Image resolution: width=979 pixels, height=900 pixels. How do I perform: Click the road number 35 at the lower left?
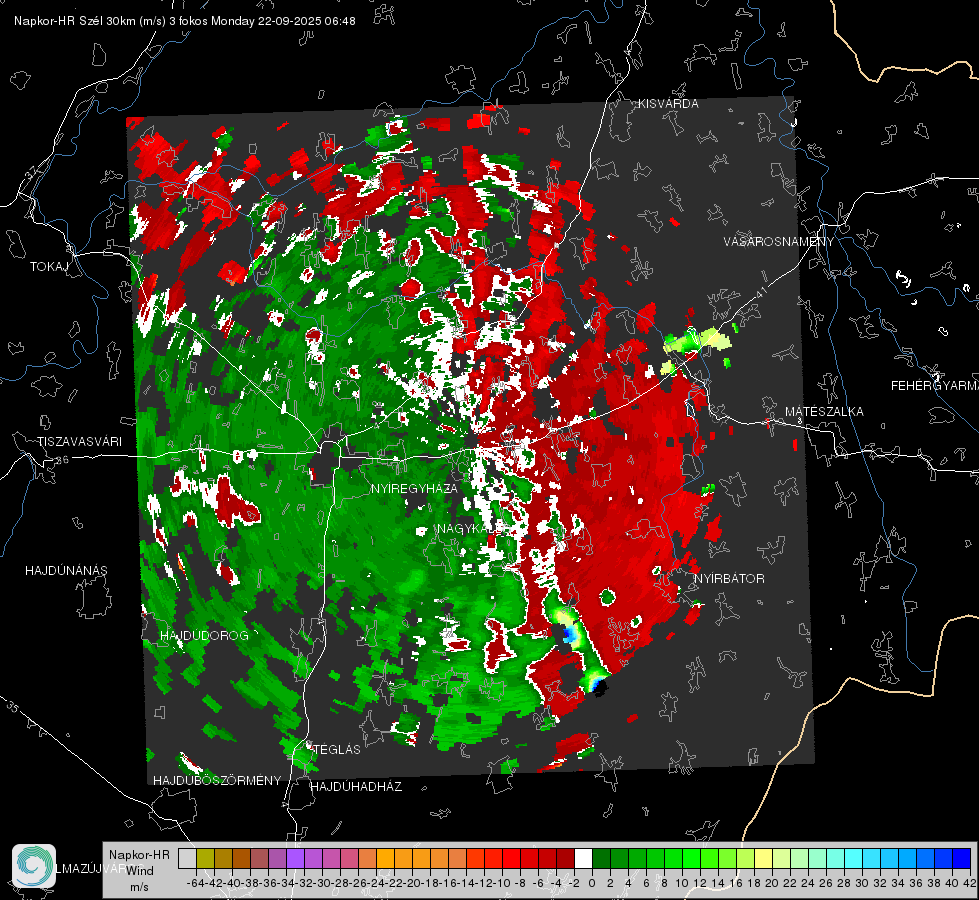13,707
